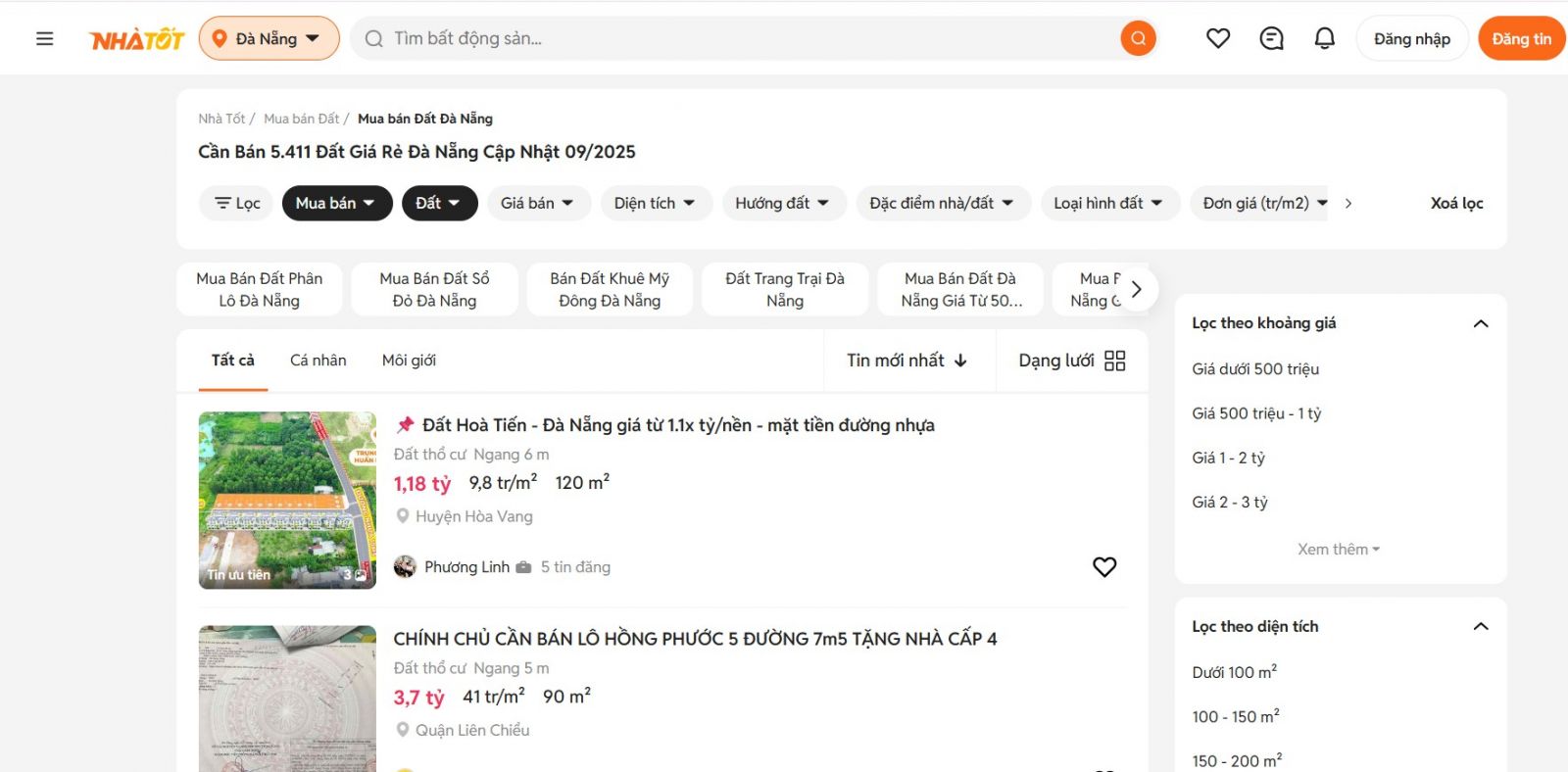Open the Đất Hoà Tiến listing thumbnail
Image resolution: width=1568 pixels, height=772 pixels.
click(287, 500)
